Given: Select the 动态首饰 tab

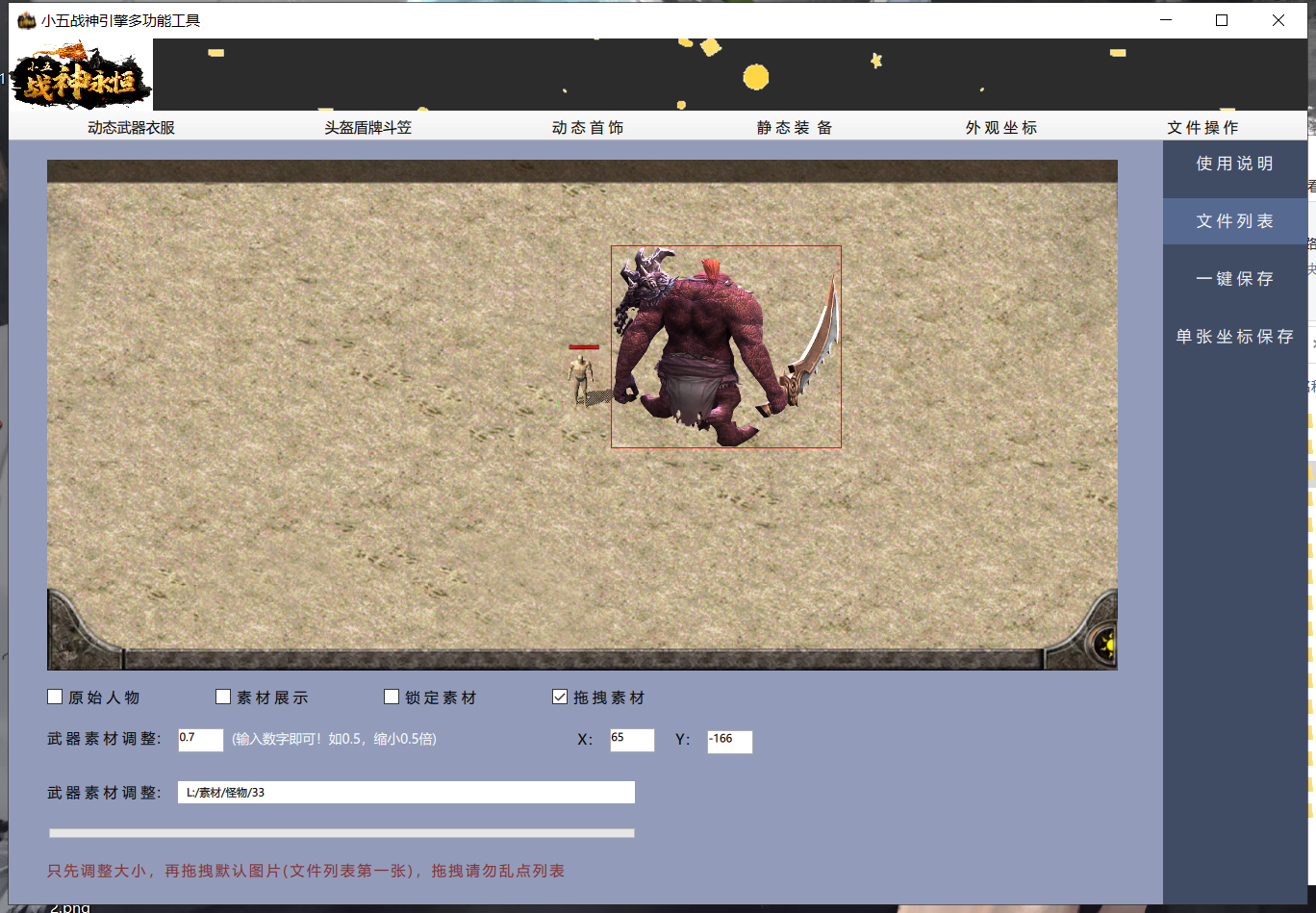Looking at the screenshot, I should click(588, 127).
